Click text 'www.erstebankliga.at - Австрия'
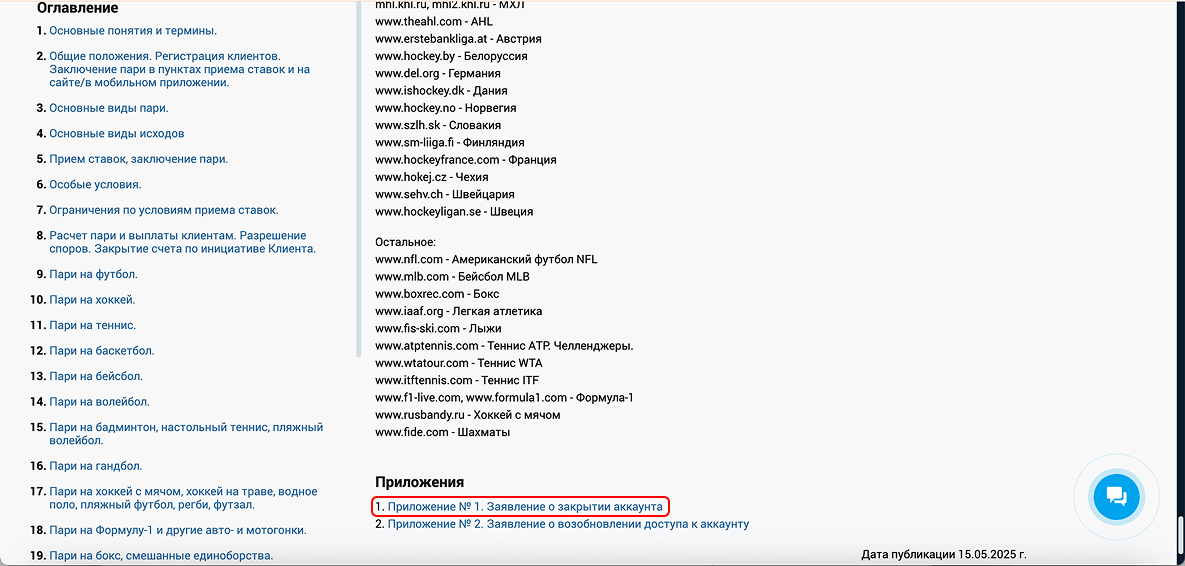The height and width of the screenshot is (566, 1185). (458, 39)
